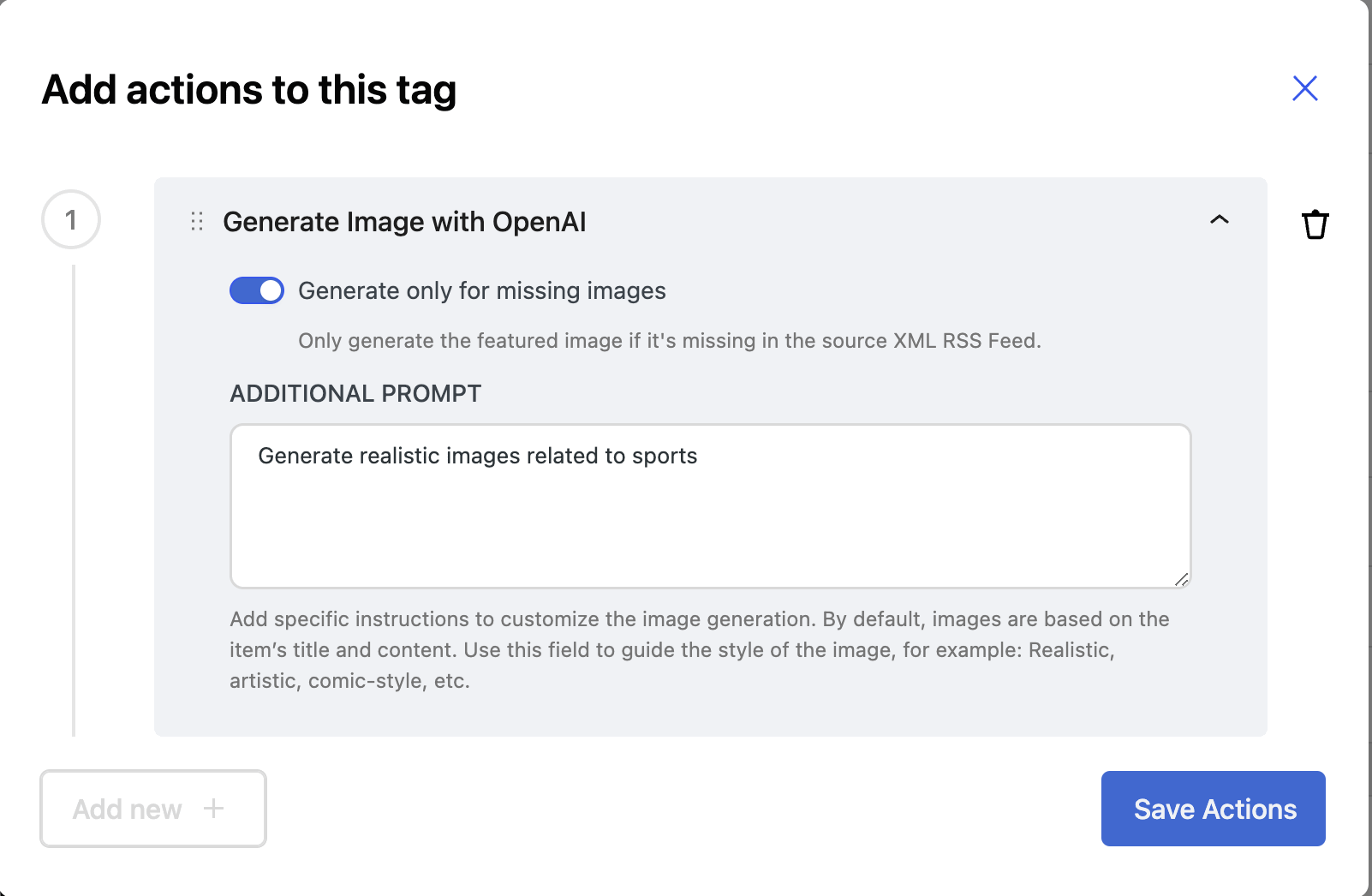Screen dimensions: 1372x896
Task: Click the textarea resize handle corner
Action: point(1182,580)
